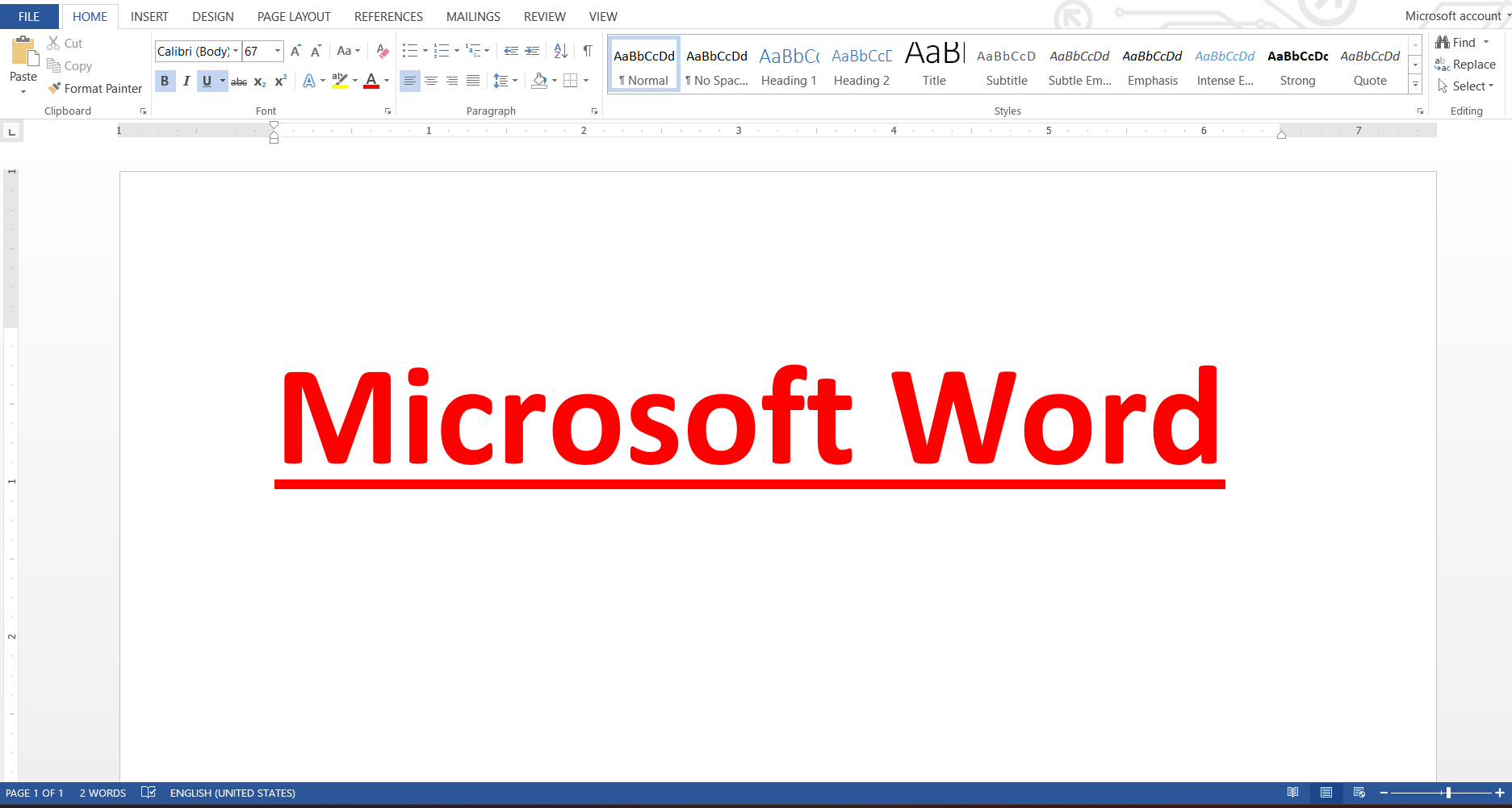Align text to the right

pyautogui.click(x=452, y=81)
